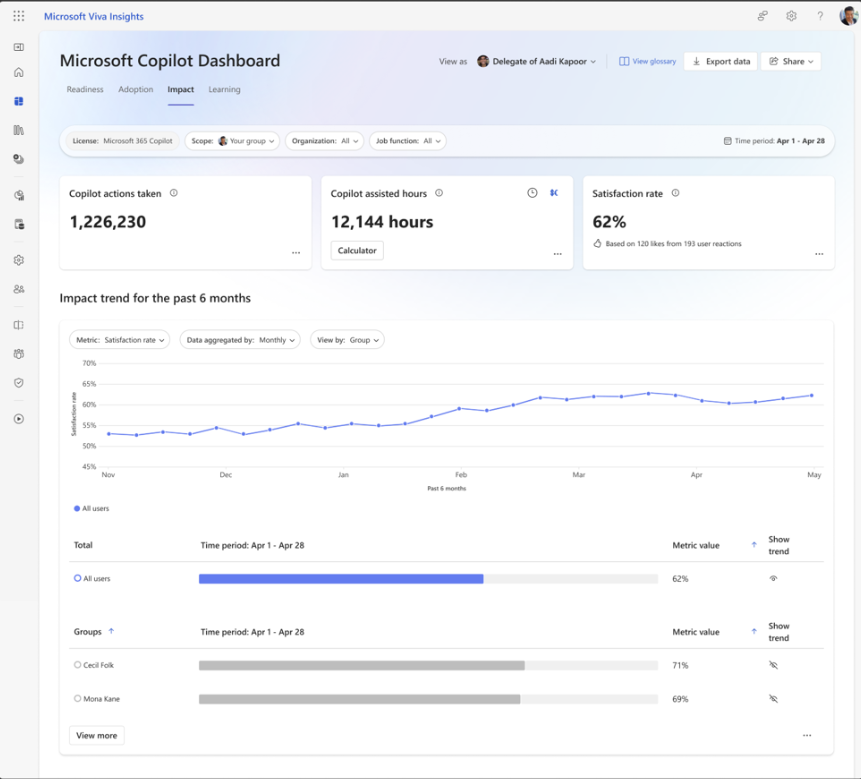Click clock icon on Copilot assisted hours
Image resolution: width=861 pixels, height=779 pixels.
pyautogui.click(x=532, y=193)
